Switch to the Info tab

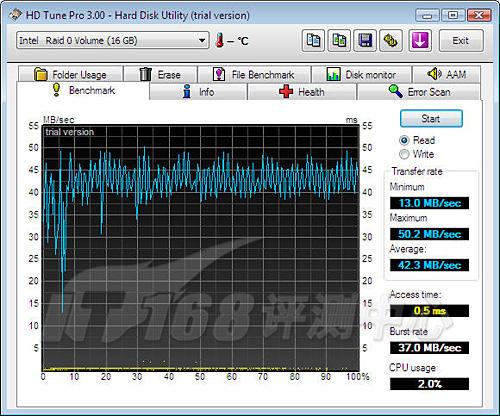(198, 92)
